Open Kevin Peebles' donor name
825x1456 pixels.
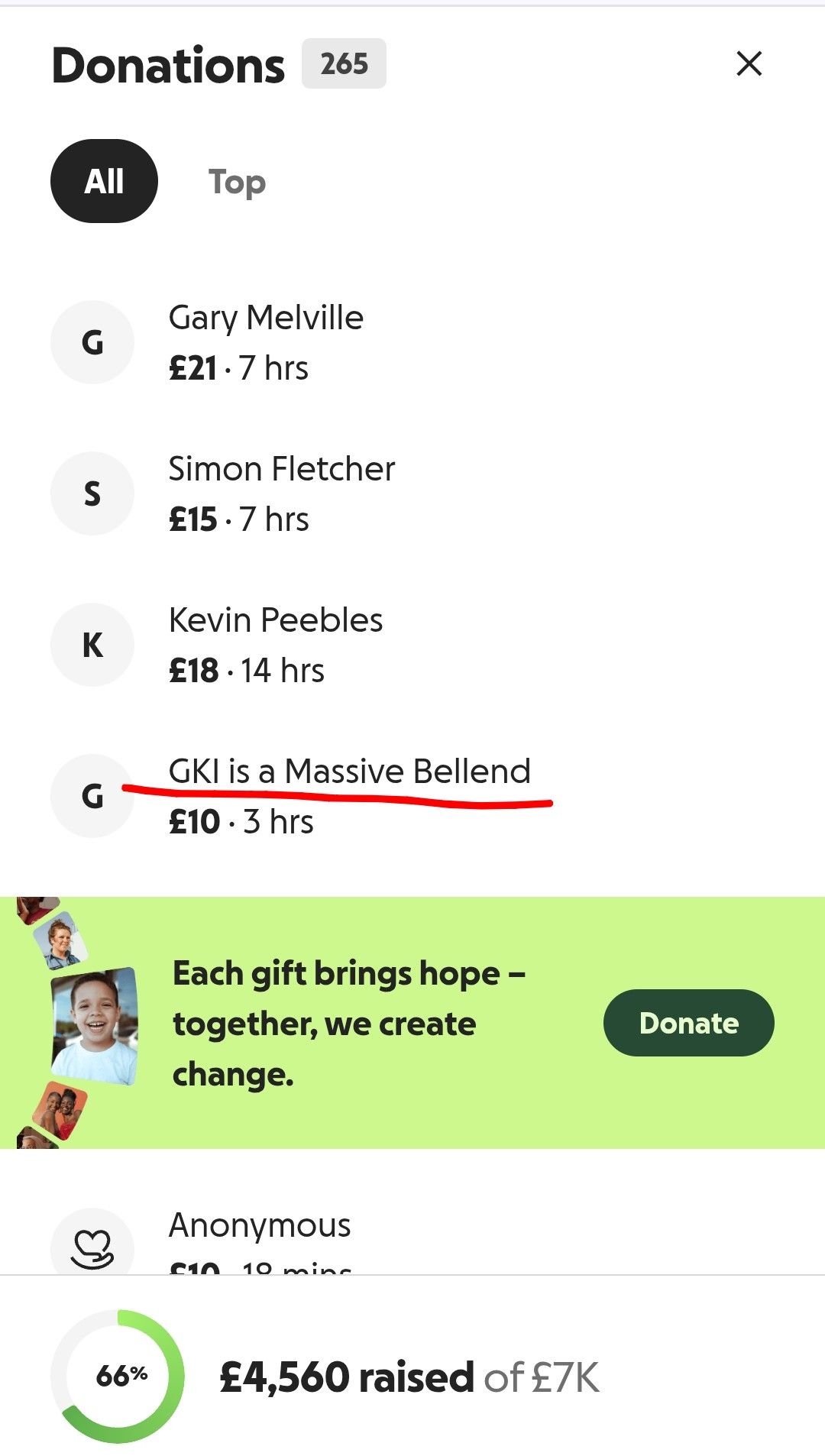pyautogui.click(x=276, y=620)
